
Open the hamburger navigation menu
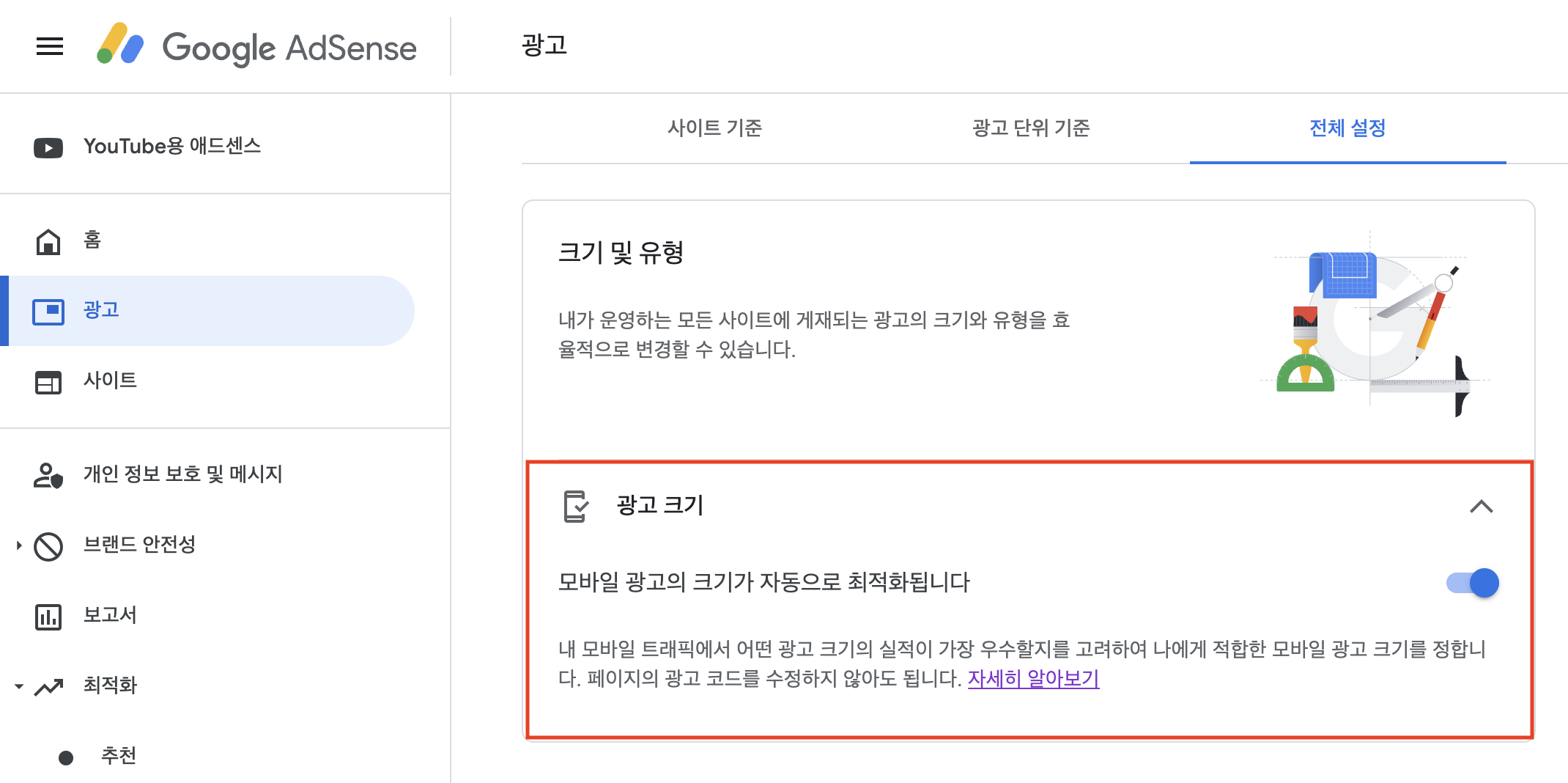coord(49,46)
